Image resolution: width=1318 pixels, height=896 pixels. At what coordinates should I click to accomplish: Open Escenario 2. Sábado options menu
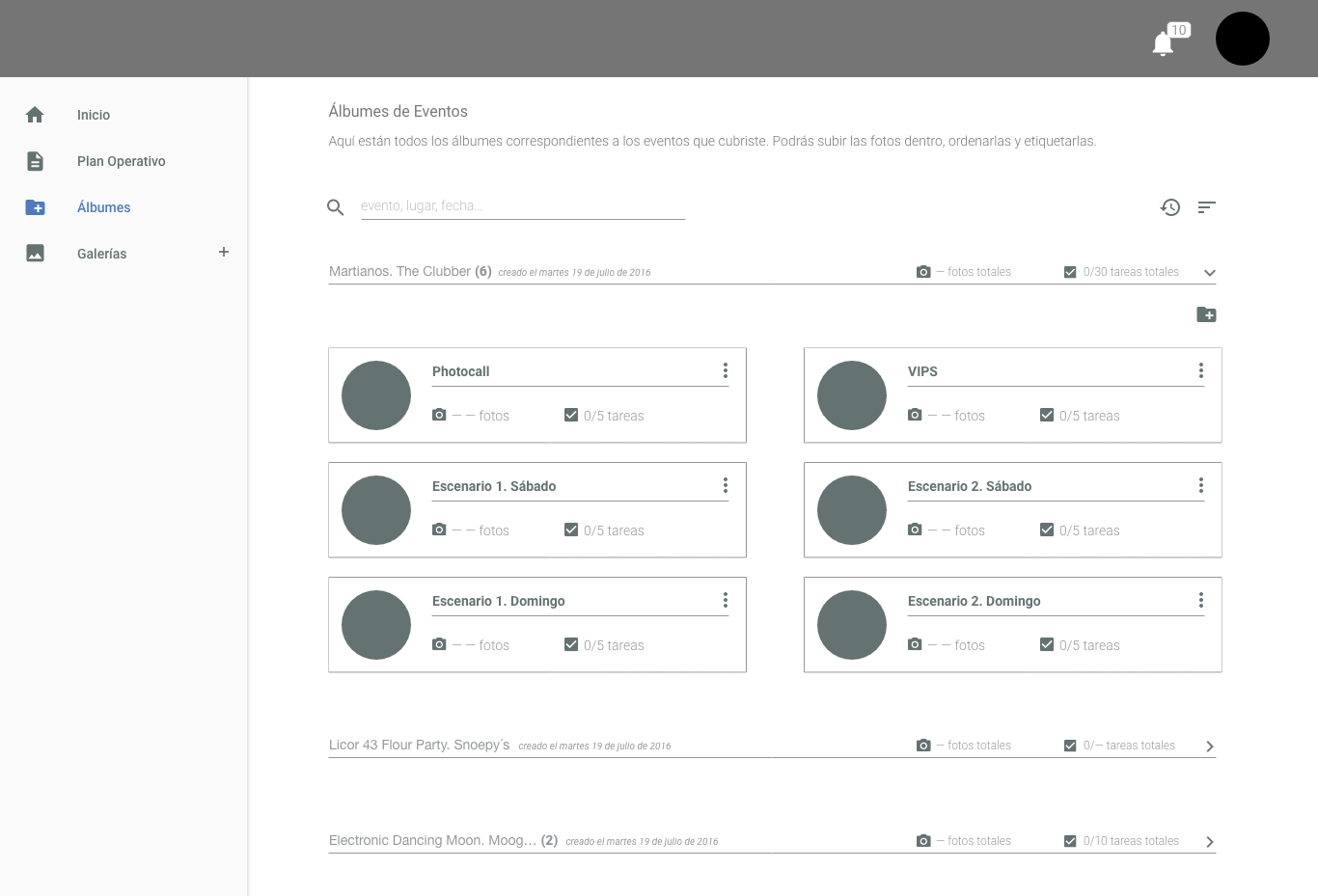click(x=1201, y=485)
